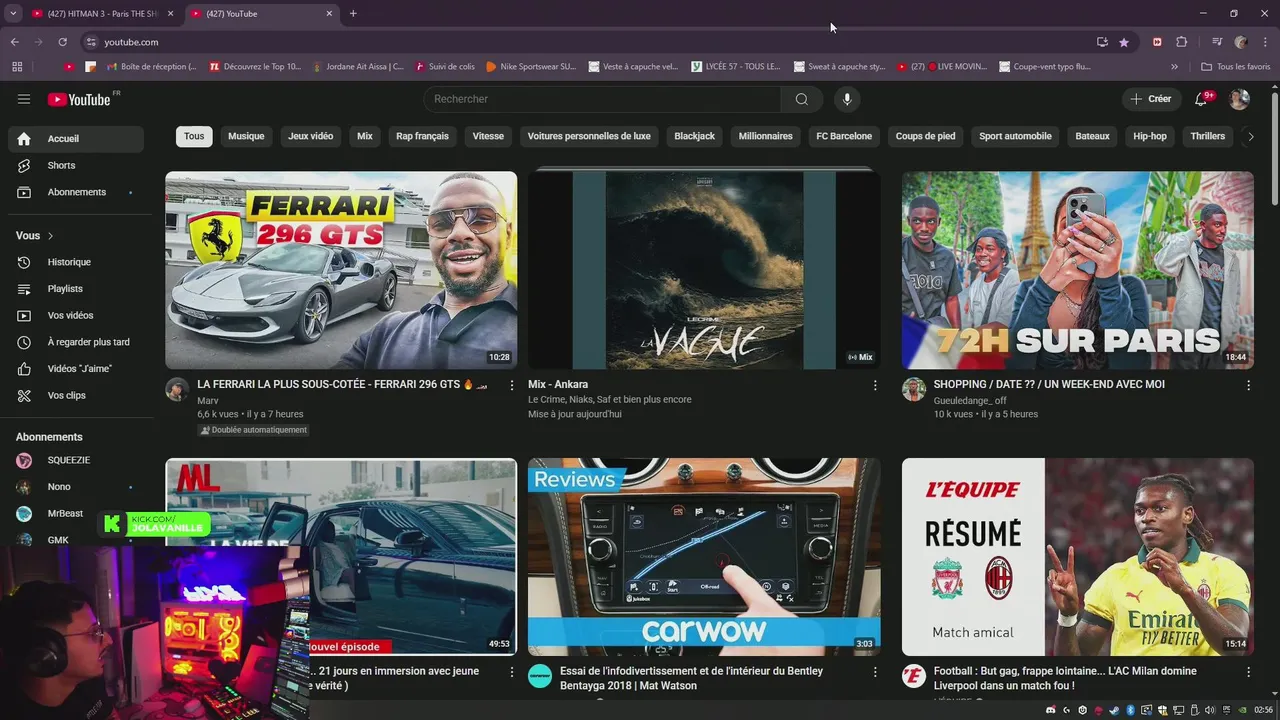
Task: Open the SQUEEZIE channel subscription
Action: coord(76,460)
